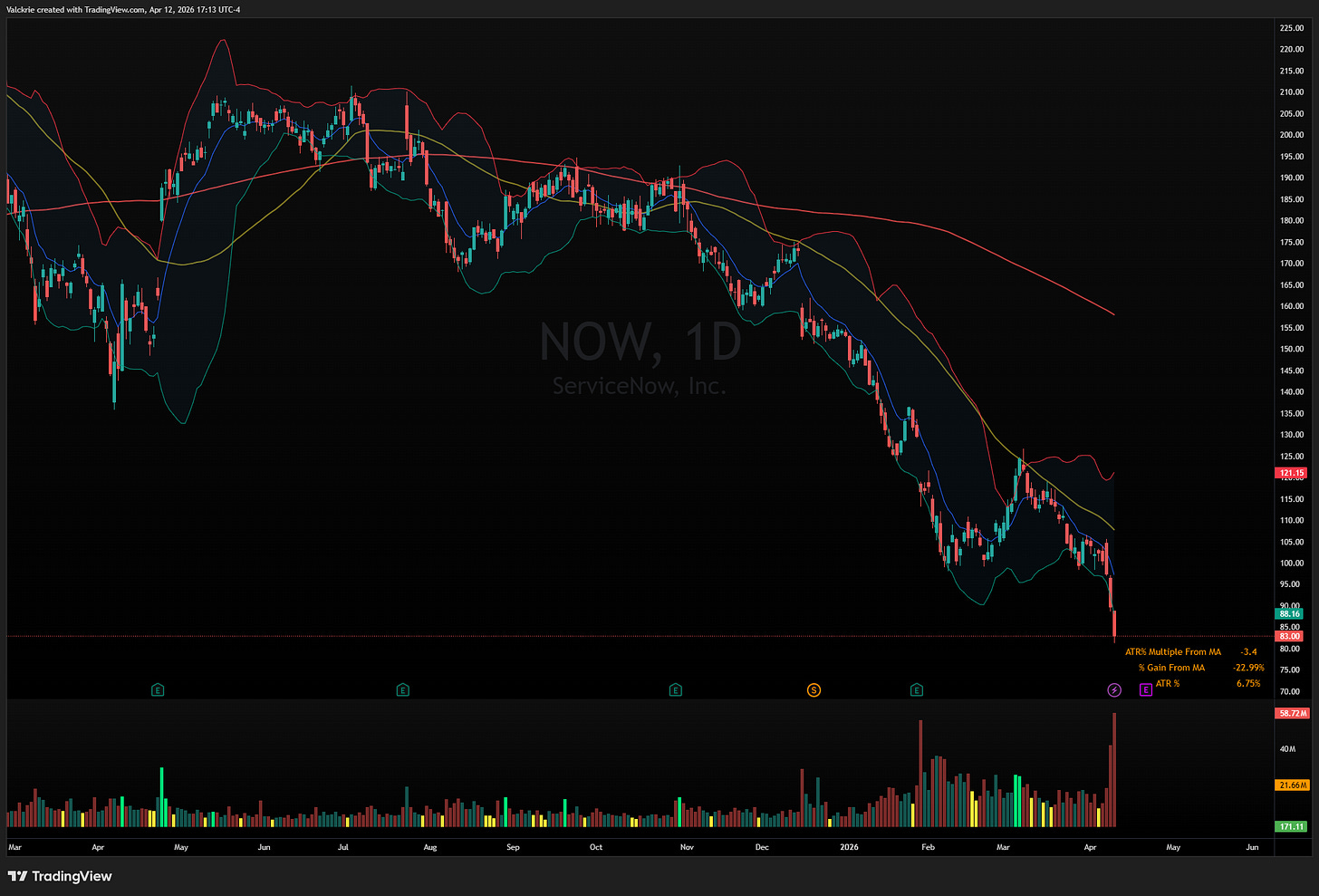Viewport: 1319px width, 896px height.
Task: Click the -3.4 indicator value
Action: point(1248,652)
